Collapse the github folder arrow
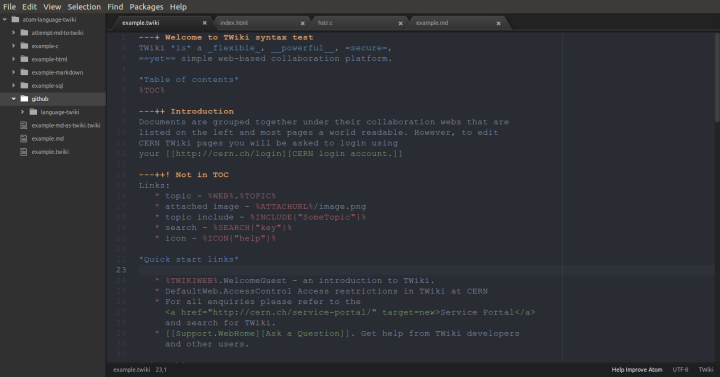Image resolution: width=720 pixels, height=377 pixels. pyautogui.click(x=13, y=99)
